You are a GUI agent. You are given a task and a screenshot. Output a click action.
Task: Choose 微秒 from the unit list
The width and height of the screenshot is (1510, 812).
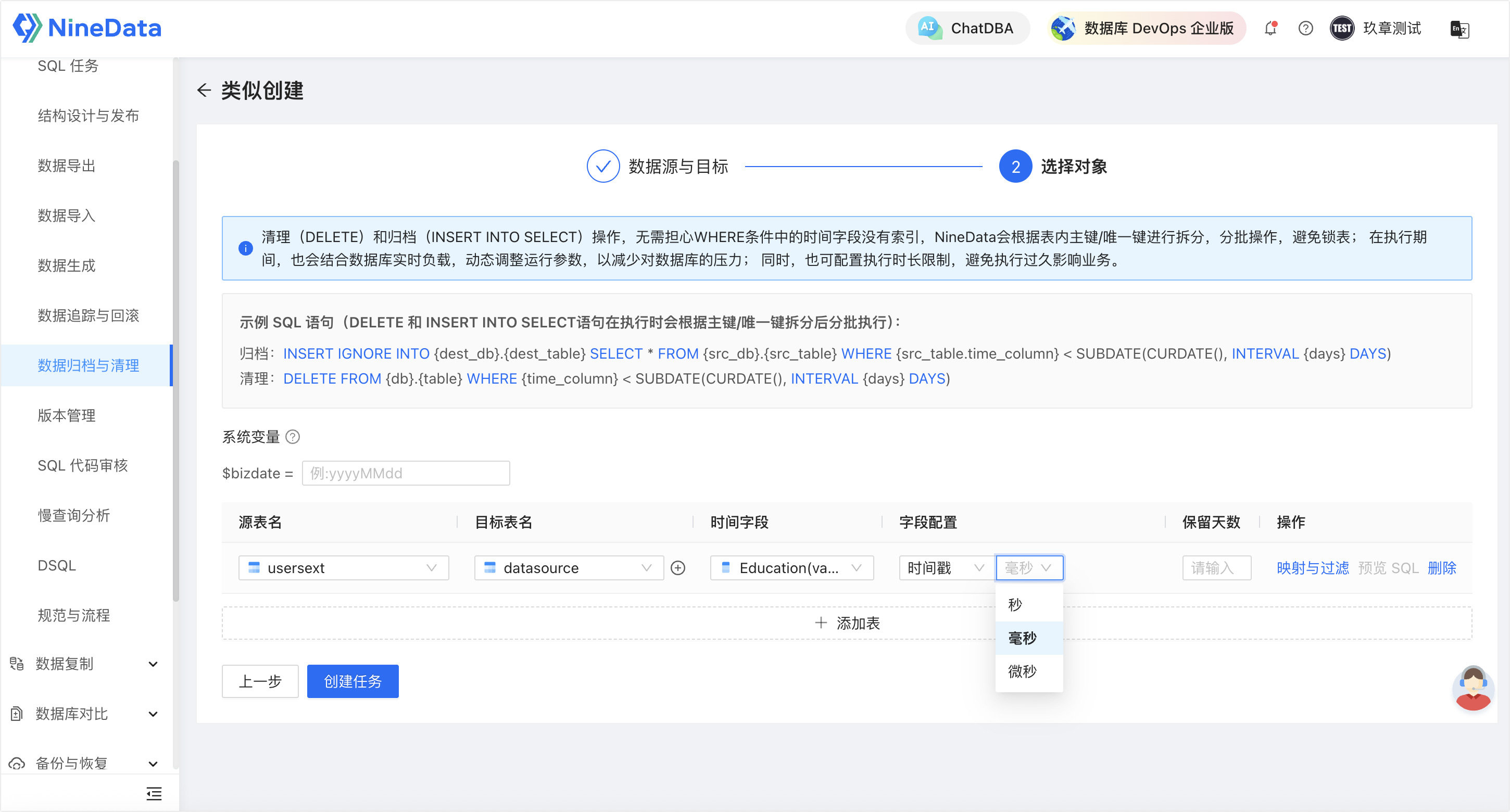click(x=1029, y=671)
